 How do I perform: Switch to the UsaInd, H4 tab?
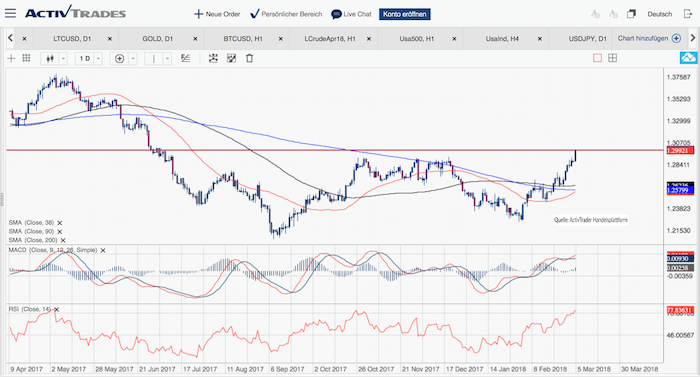pyautogui.click(x=502, y=39)
